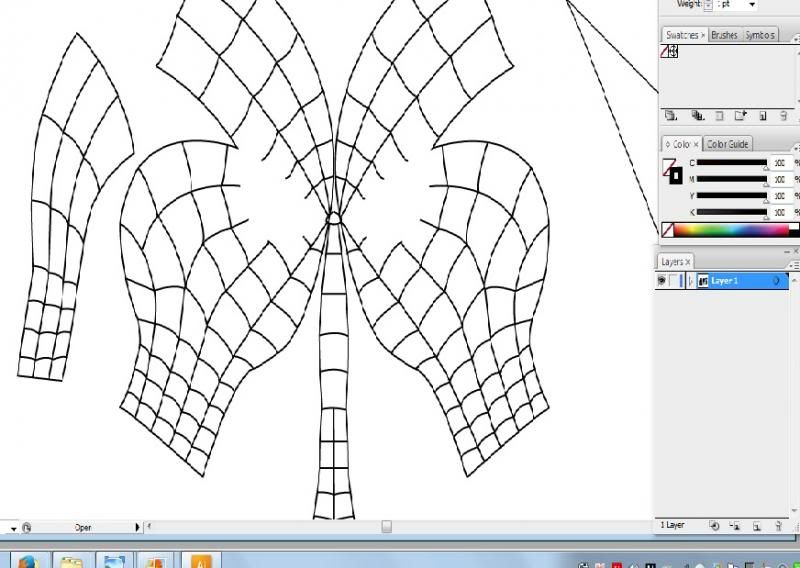Activate the Stroke box in Color panel
Image resolution: width=800 pixels, height=568 pixels.
pyautogui.click(x=676, y=176)
